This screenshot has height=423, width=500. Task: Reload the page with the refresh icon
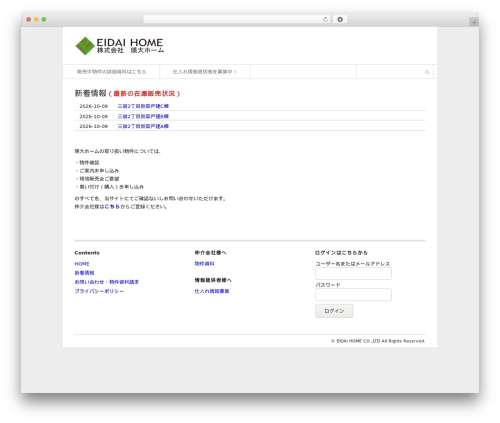point(325,20)
